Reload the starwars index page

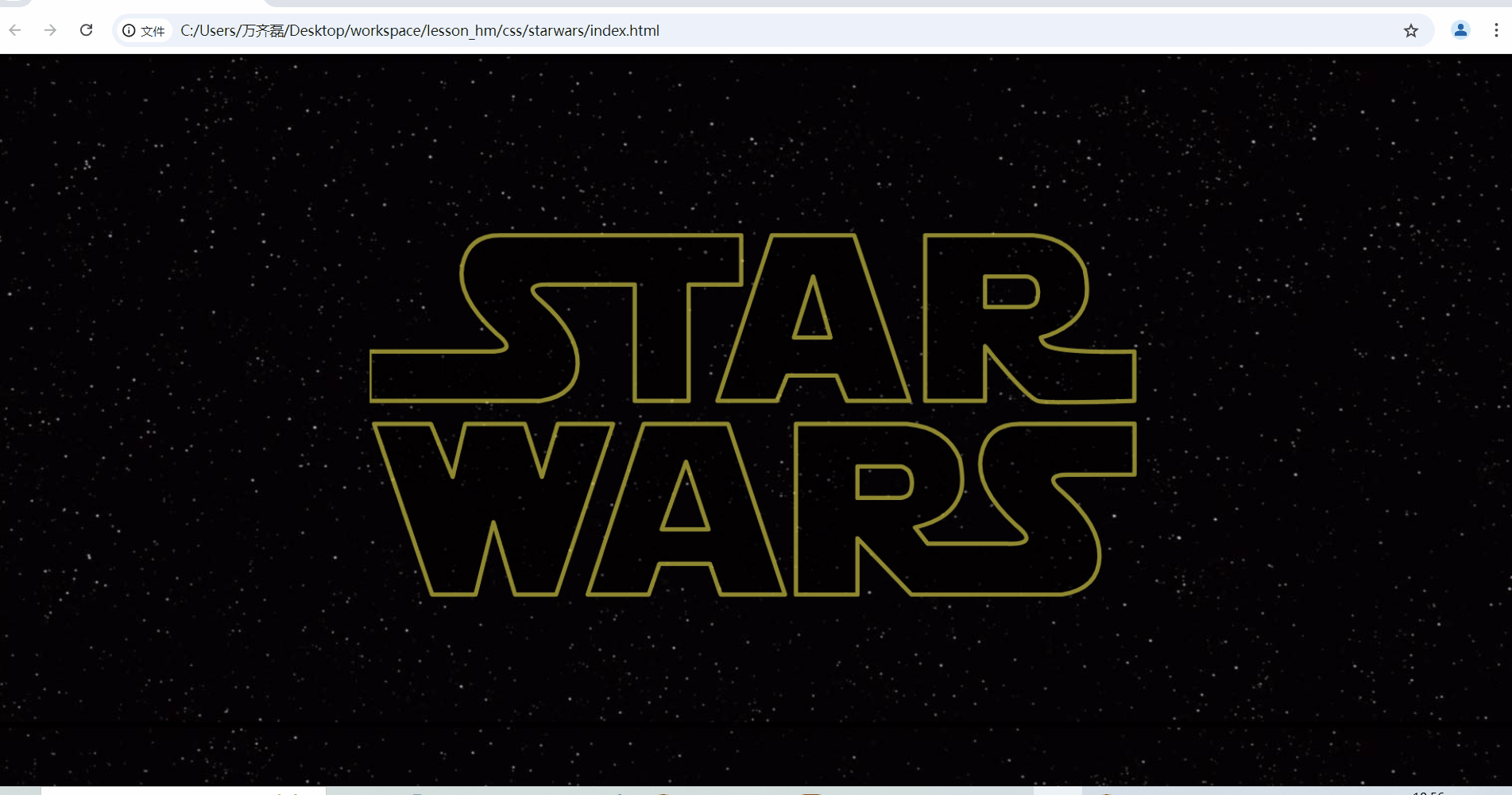coord(87,30)
